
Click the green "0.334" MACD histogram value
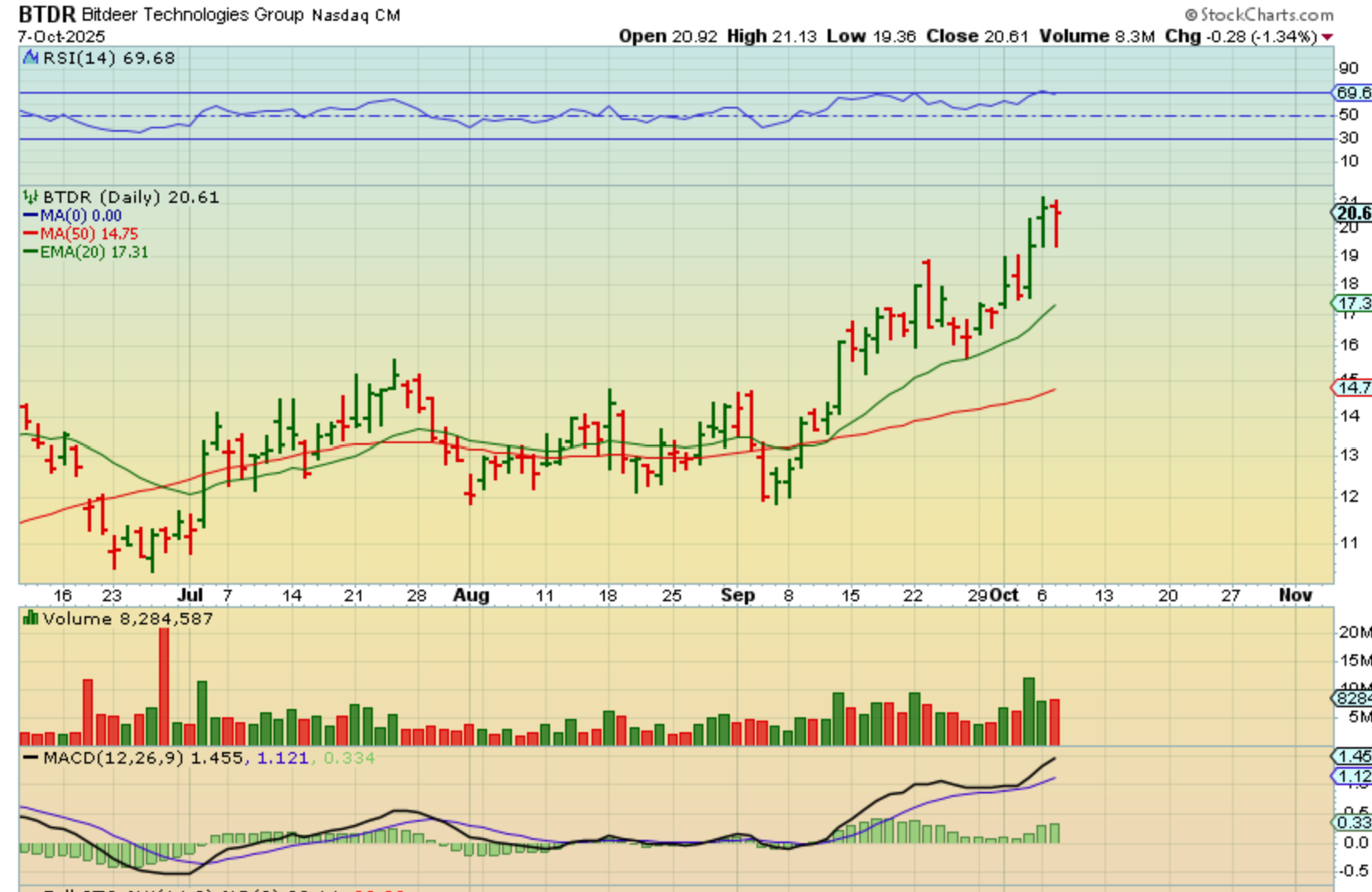pyautogui.click(x=349, y=758)
